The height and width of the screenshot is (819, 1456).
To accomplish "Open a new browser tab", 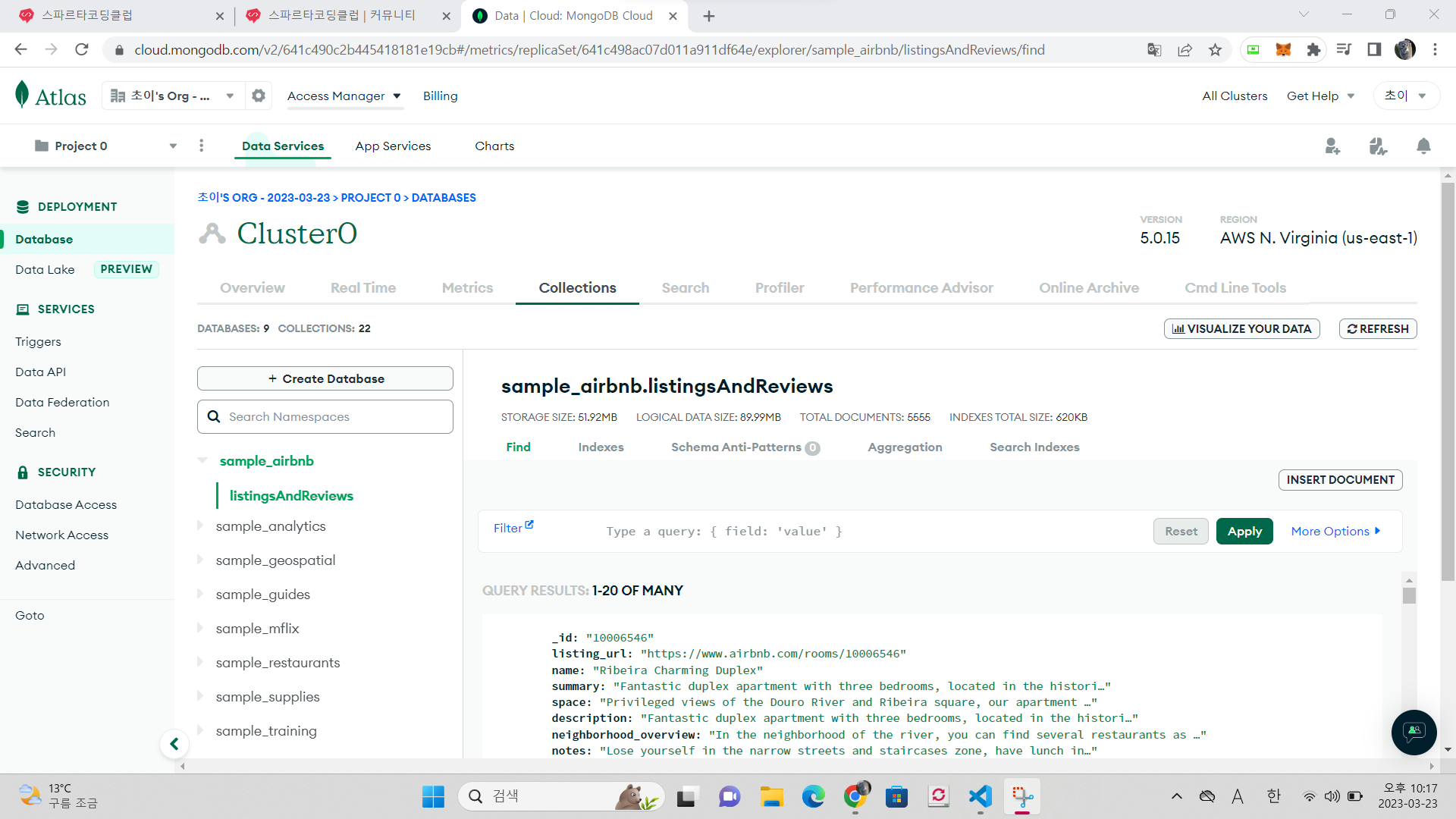I will click(x=709, y=16).
